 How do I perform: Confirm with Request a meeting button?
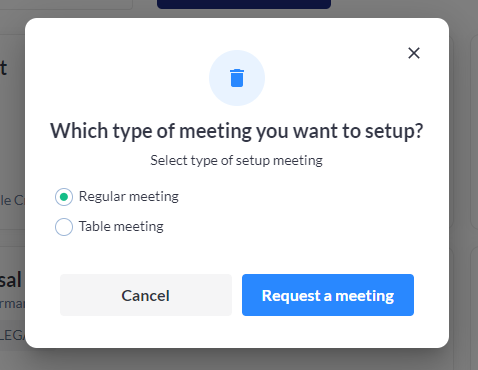coord(328,295)
